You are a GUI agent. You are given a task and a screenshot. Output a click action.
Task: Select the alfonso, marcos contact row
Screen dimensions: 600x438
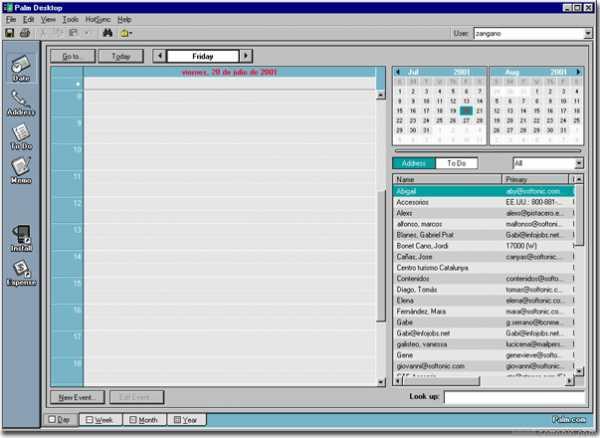pos(484,224)
